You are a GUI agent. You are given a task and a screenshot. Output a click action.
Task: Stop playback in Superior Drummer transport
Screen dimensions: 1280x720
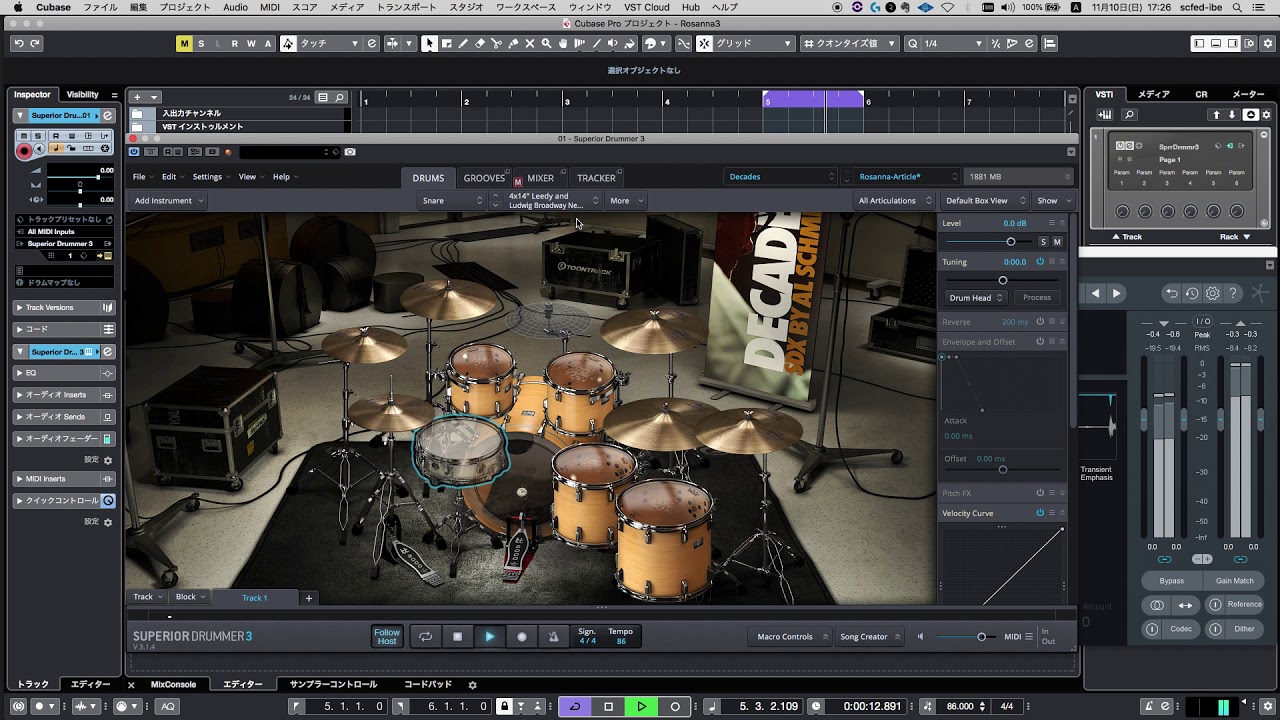pyautogui.click(x=457, y=636)
